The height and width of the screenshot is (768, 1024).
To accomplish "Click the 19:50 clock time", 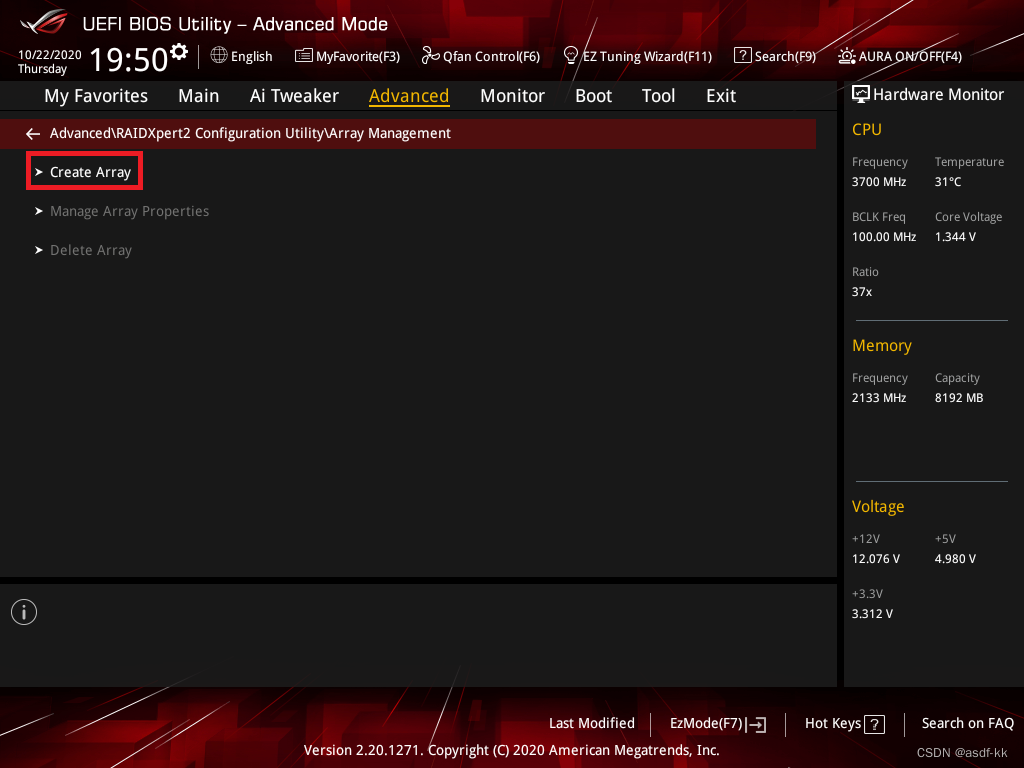I will 129,60.
